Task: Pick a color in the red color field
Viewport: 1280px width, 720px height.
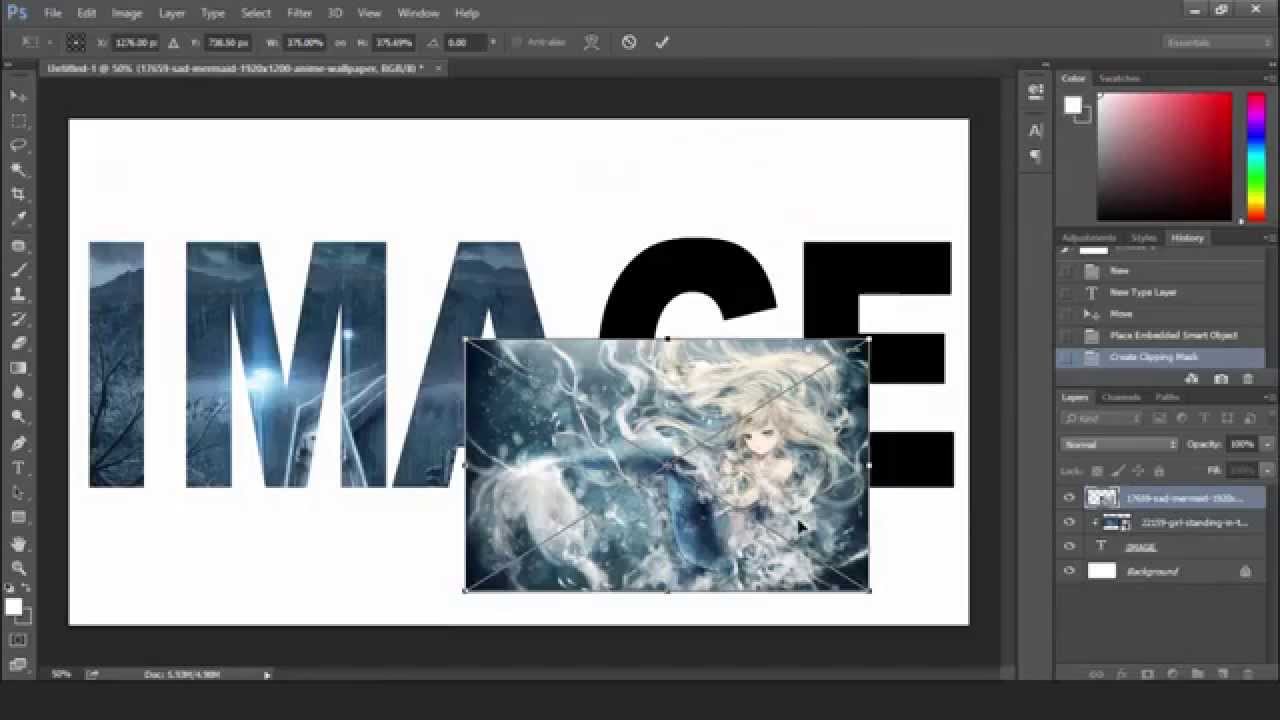Action: coord(1165,157)
